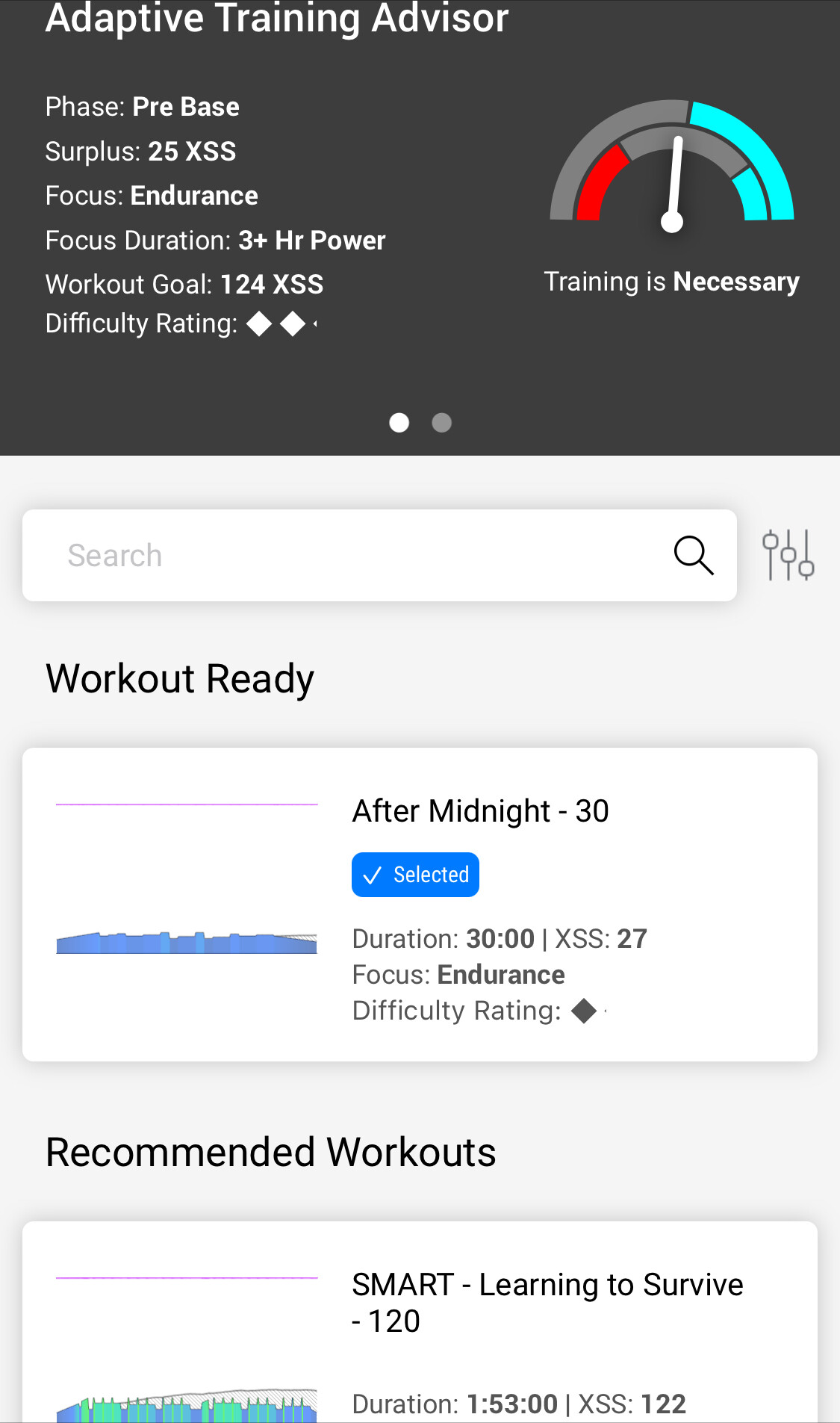The height and width of the screenshot is (1423, 840).
Task: Open workout filter sliders icon
Action: pos(788,555)
